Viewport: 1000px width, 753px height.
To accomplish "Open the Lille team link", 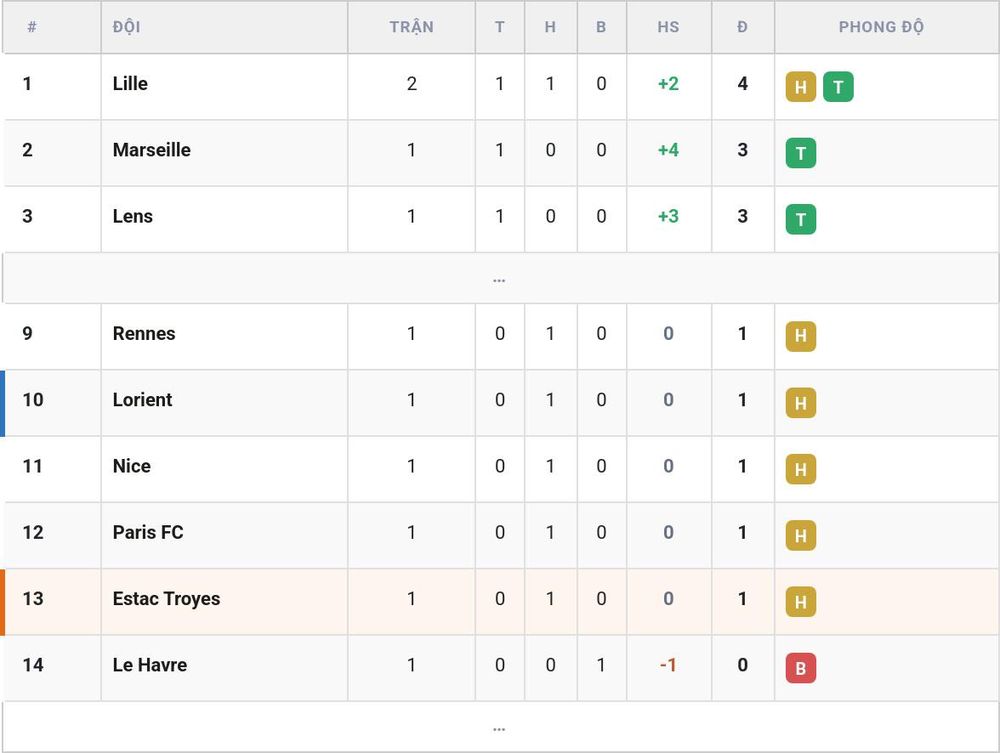I will 130,84.
